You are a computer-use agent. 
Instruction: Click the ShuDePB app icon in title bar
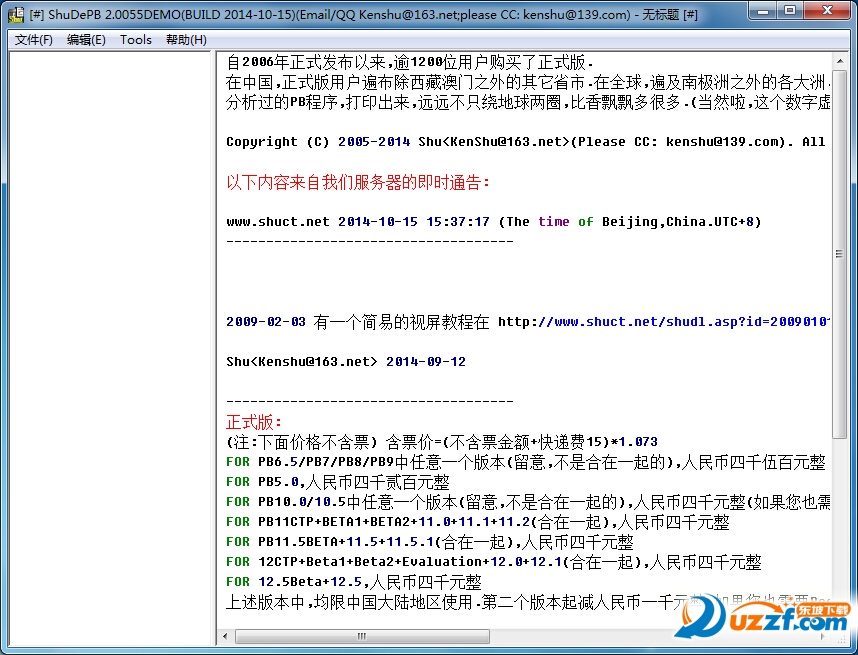tap(16, 13)
